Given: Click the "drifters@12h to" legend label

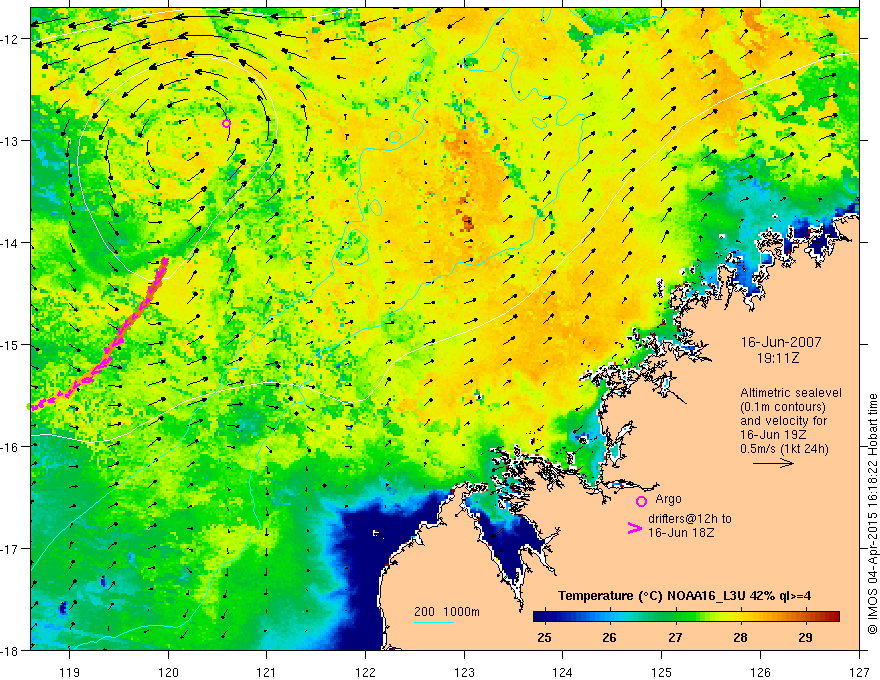Looking at the screenshot, I should (690, 519).
